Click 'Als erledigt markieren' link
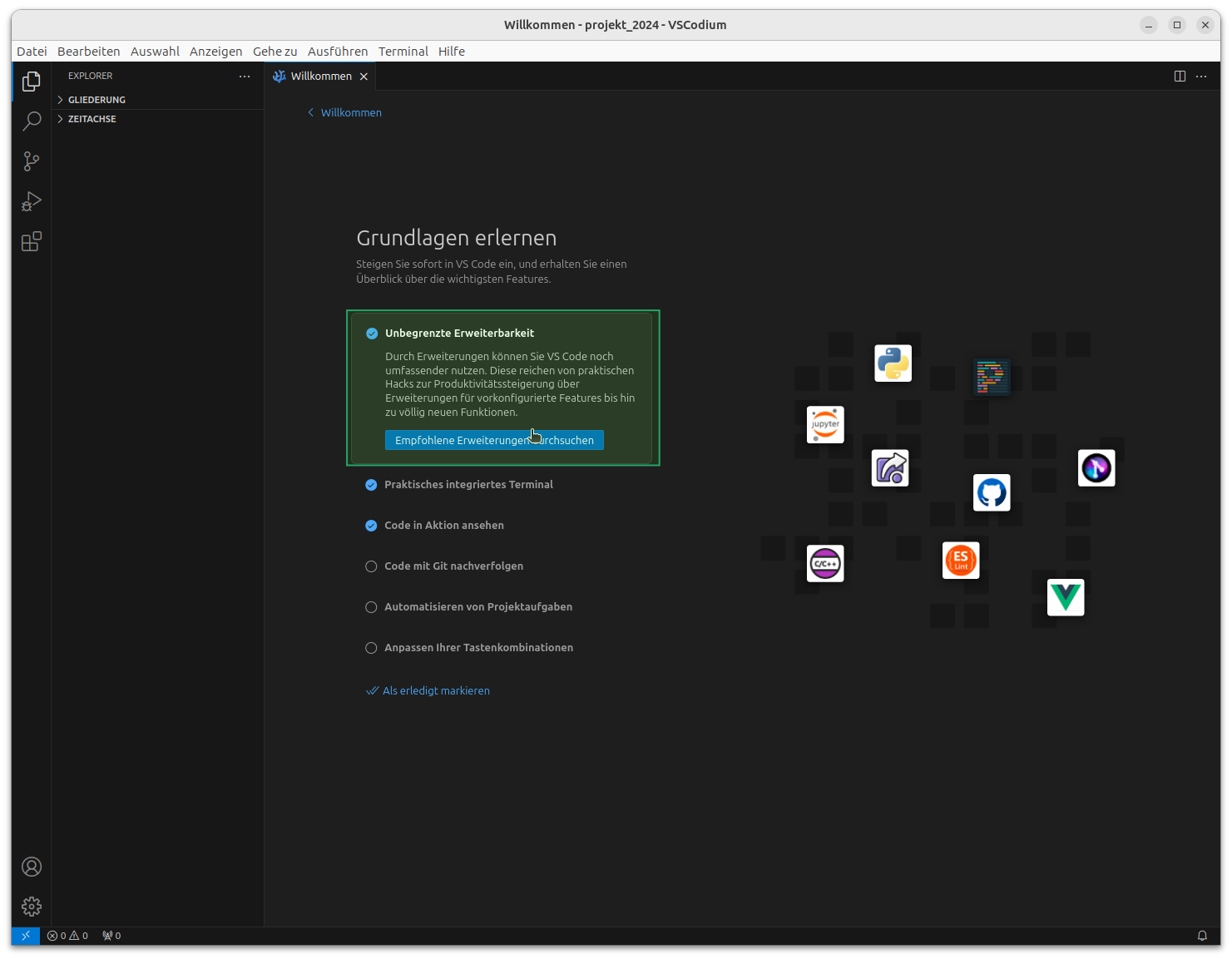1232x959 pixels. point(436,690)
